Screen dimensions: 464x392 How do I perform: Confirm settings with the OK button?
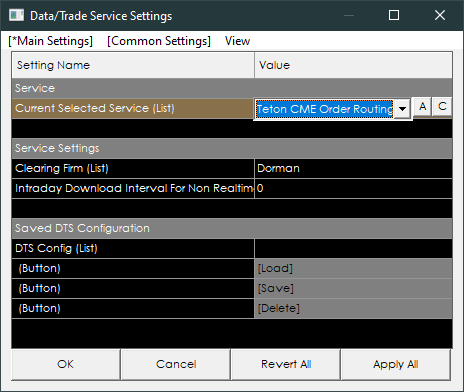click(66, 364)
